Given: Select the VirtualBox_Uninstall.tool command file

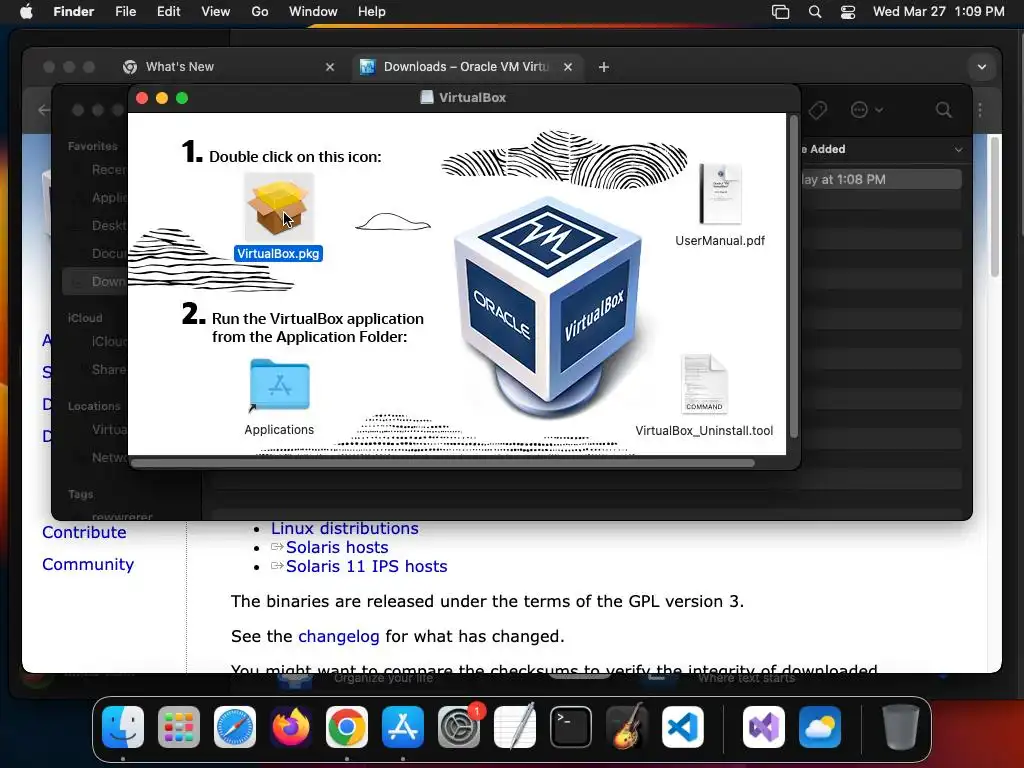Looking at the screenshot, I should [x=704, y=384].
